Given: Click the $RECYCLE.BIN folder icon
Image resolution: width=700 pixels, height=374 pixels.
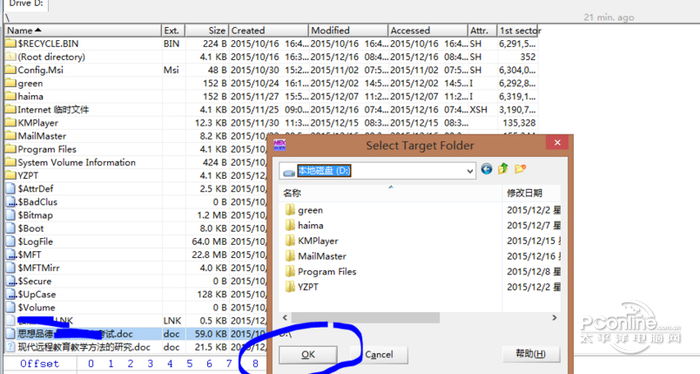Looking at the screenshot, I should (x=10, y=43).
